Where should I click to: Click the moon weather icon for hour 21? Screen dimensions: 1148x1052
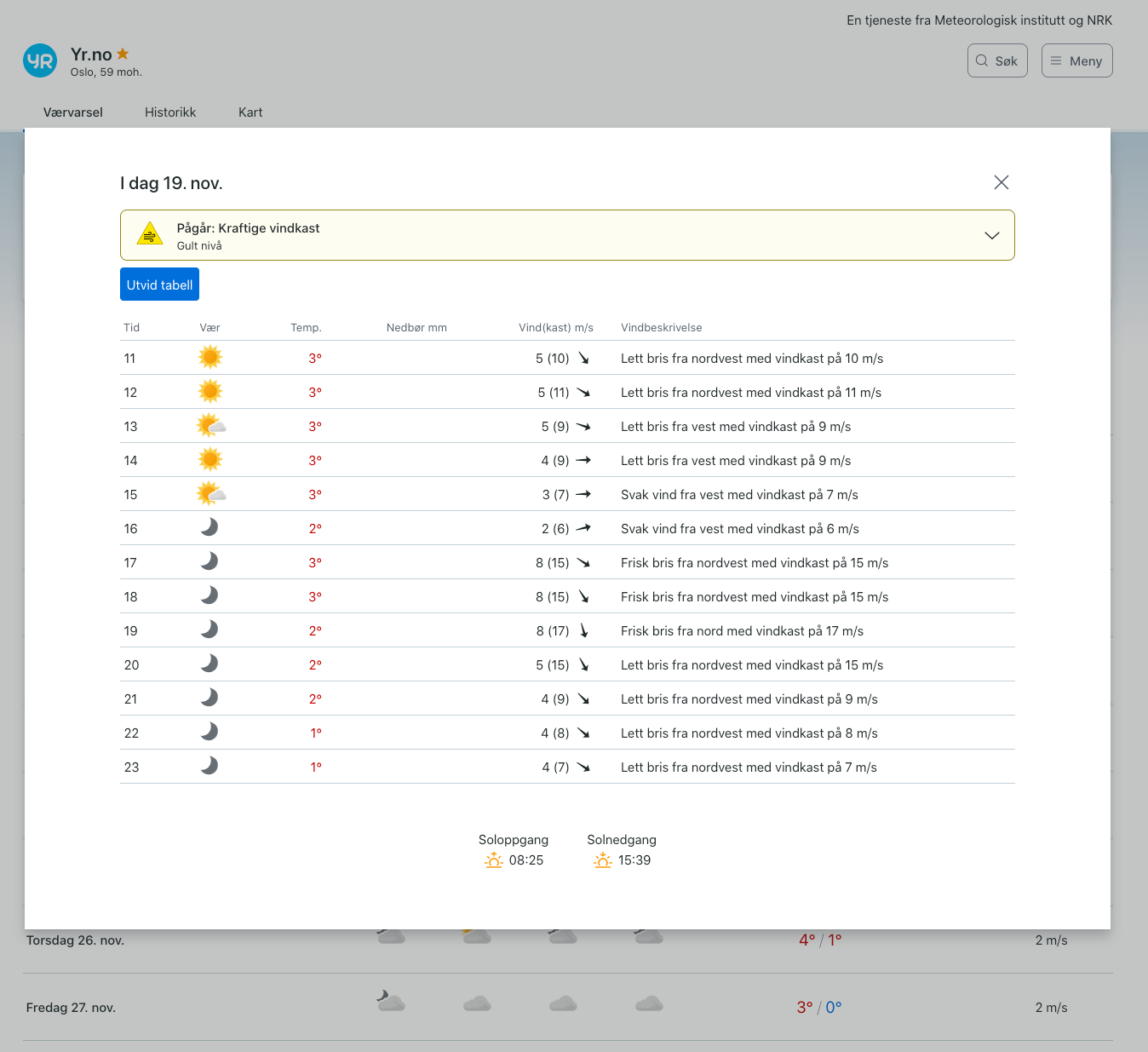click(210, 698)
